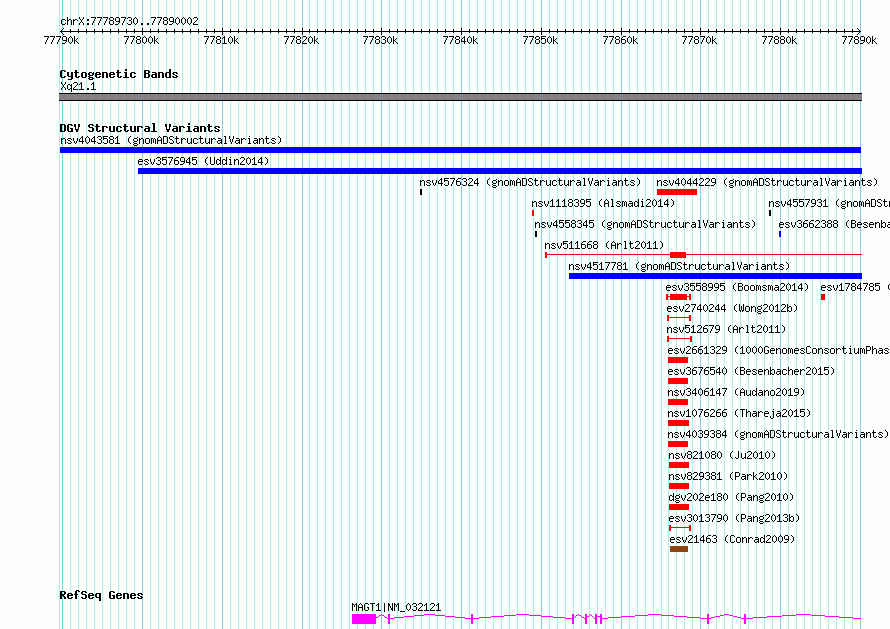Click the chrX:77789730..77890002 region label

tap(129, 22)
